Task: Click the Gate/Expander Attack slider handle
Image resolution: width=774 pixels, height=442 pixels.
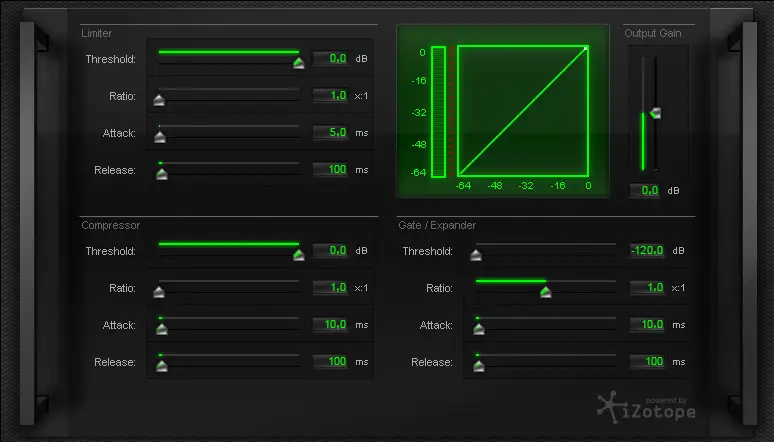Action: pyautogui.click(x=479, y=329)
